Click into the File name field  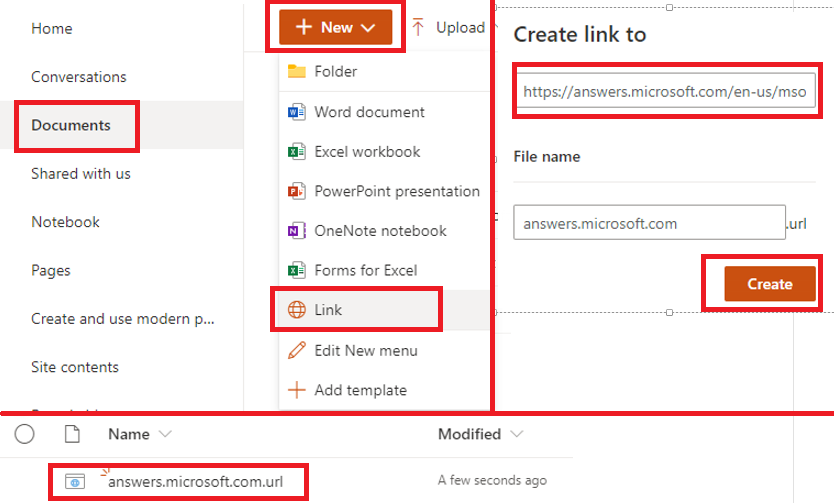(x=649, y=223)
